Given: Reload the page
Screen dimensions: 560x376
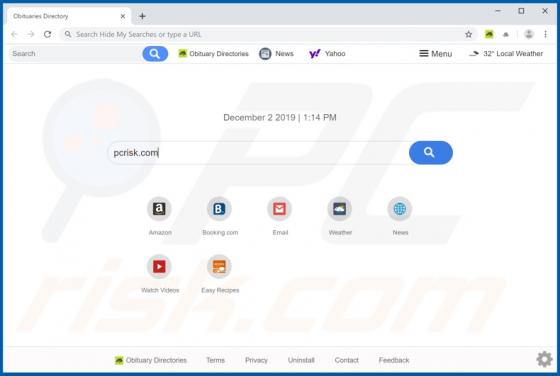Looking at the screenshot, I should 48,34.
